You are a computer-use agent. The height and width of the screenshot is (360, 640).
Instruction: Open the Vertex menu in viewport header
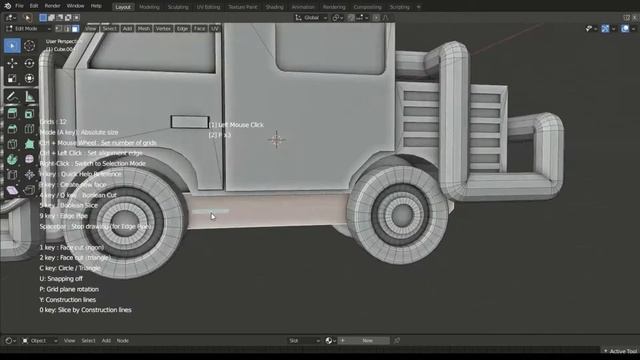click(x=163, y=29)
